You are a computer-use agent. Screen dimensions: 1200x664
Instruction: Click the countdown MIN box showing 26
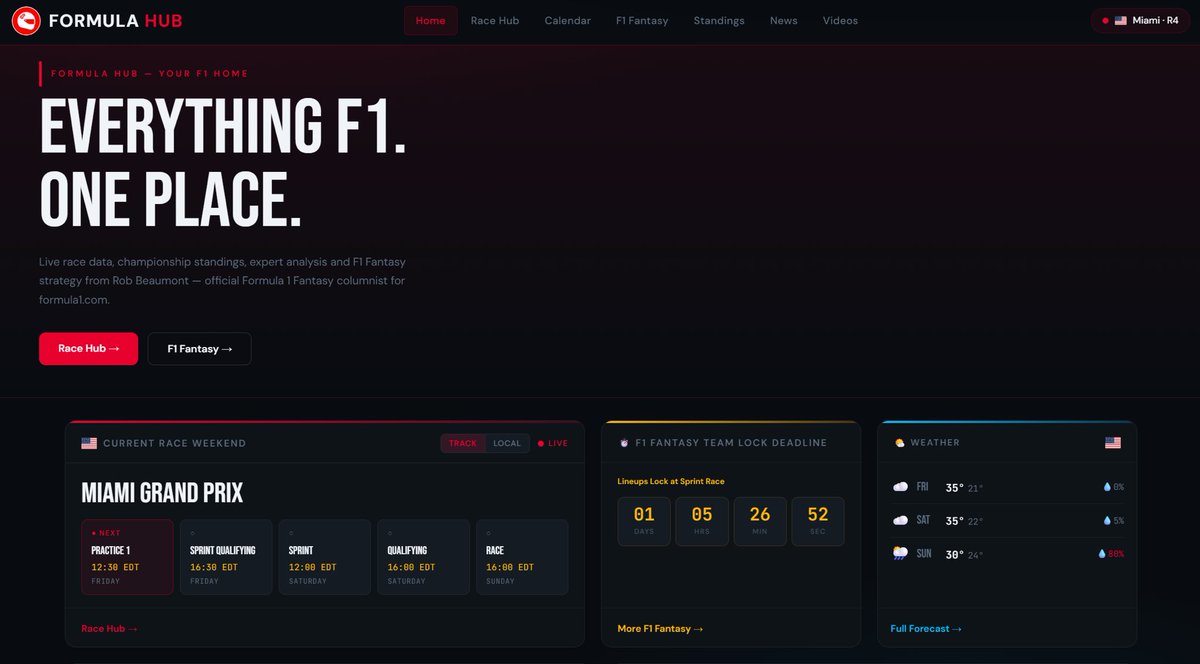(760, 521)
